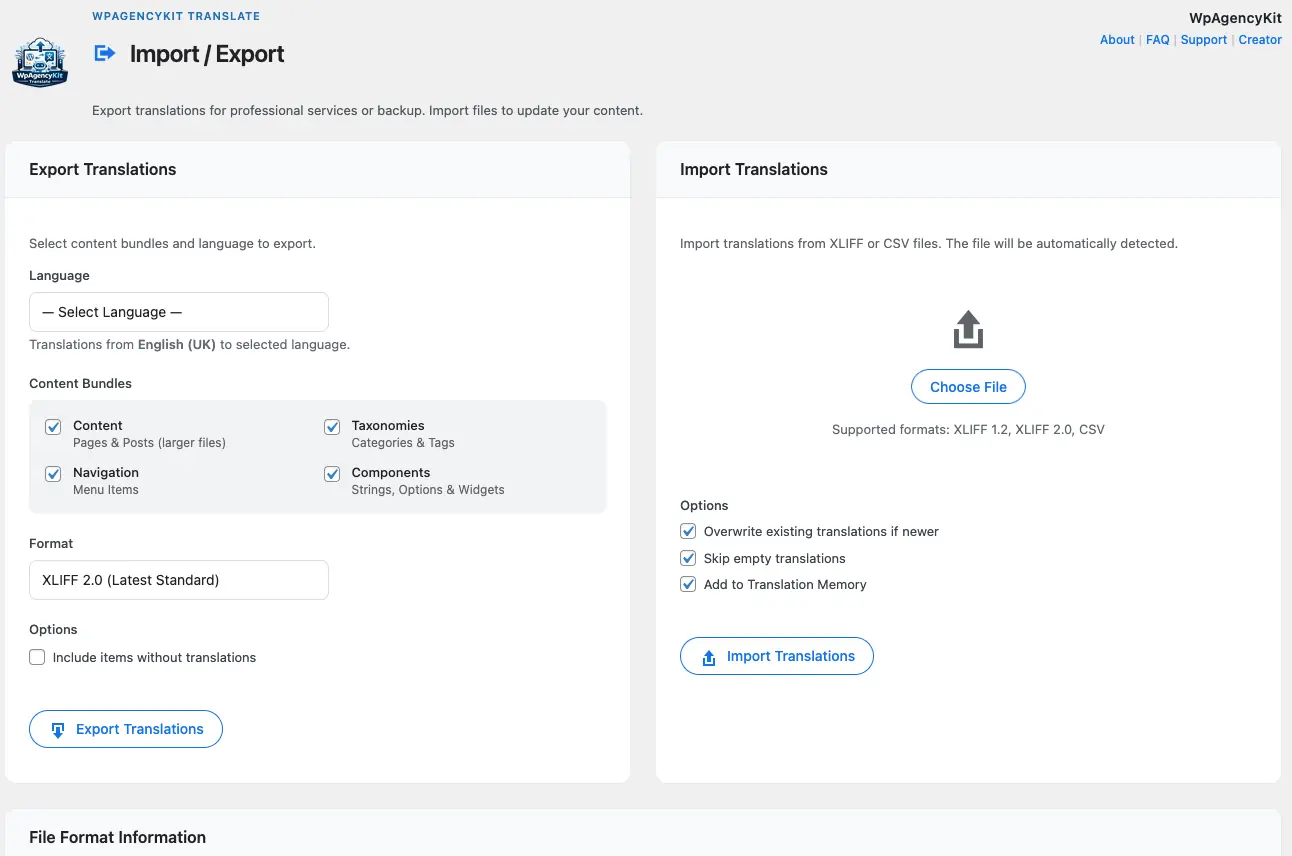This screenshot has height=856, width=1292.
Task: Toggle Skip empty translations option
Action: coord(688,558)
